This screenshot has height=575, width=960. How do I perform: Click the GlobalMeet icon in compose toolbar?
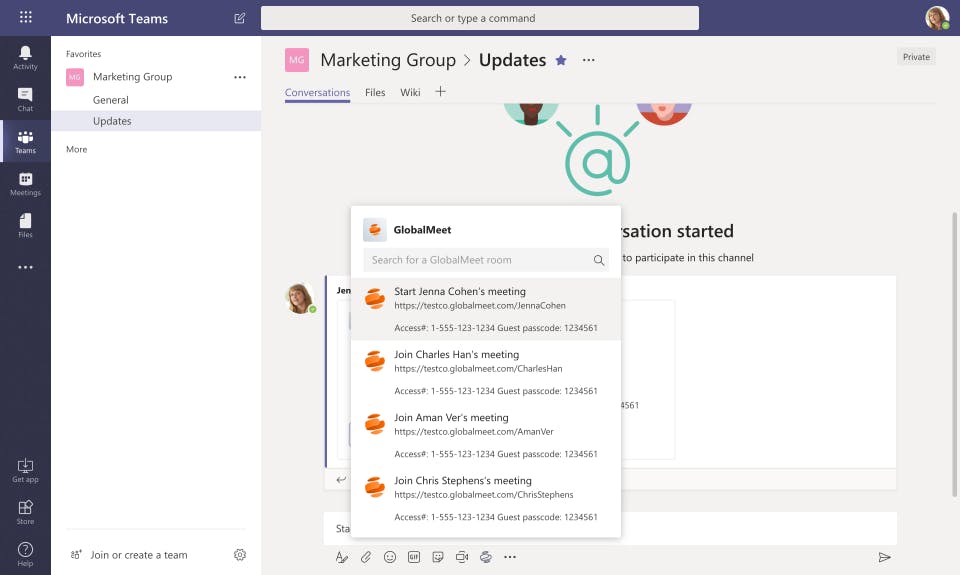pos(486,557)
